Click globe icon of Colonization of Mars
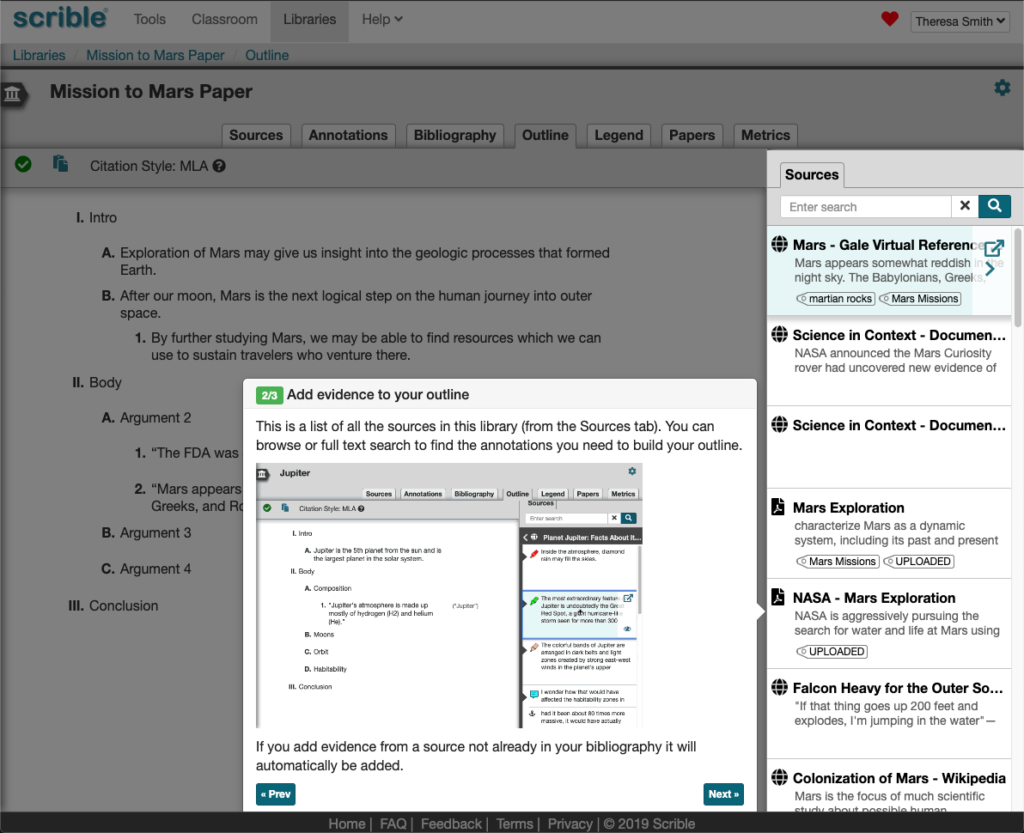Screen dimensions: 1024x833 (779, 777)
